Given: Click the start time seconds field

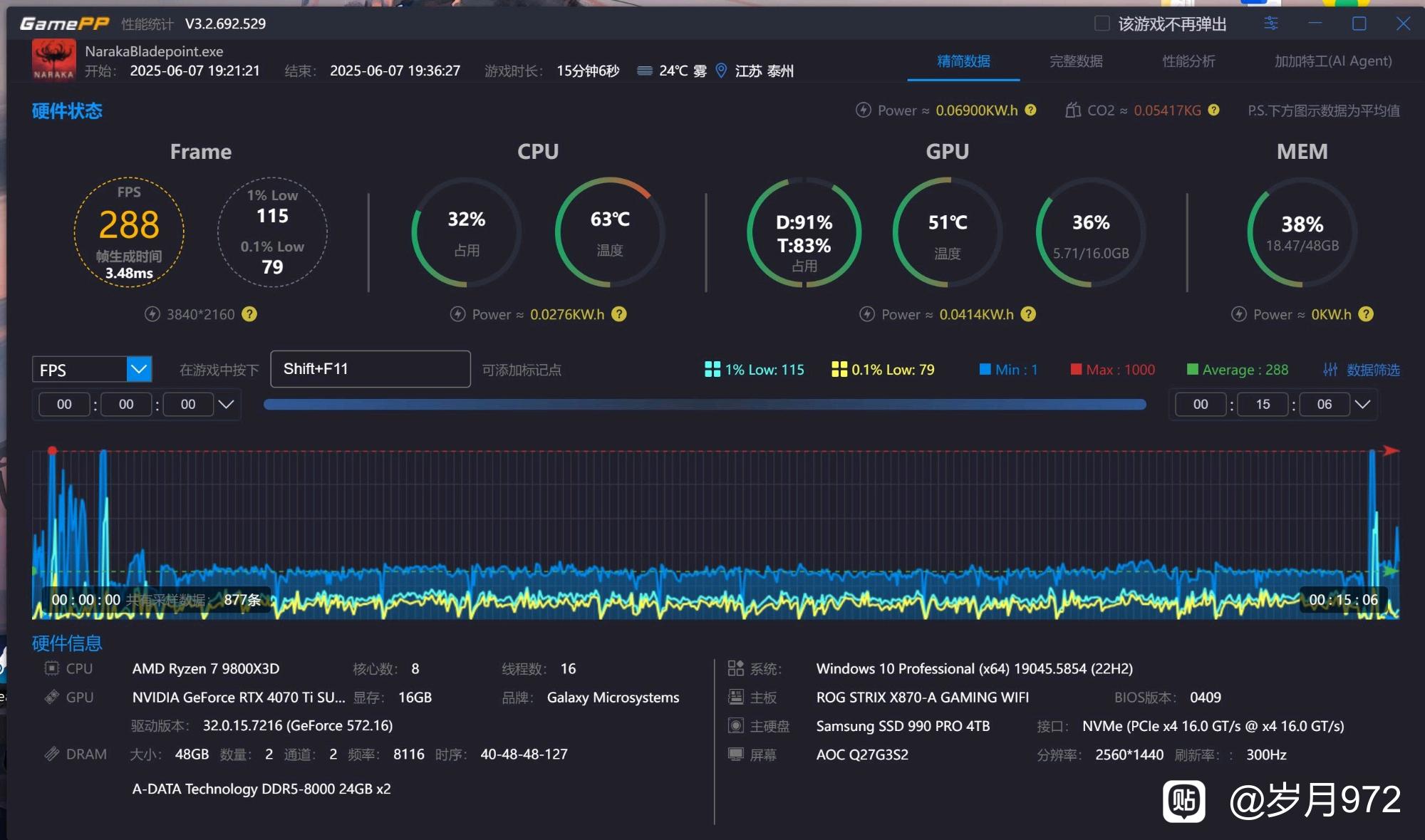Looking at the screenshot, I should click(188, 404).
